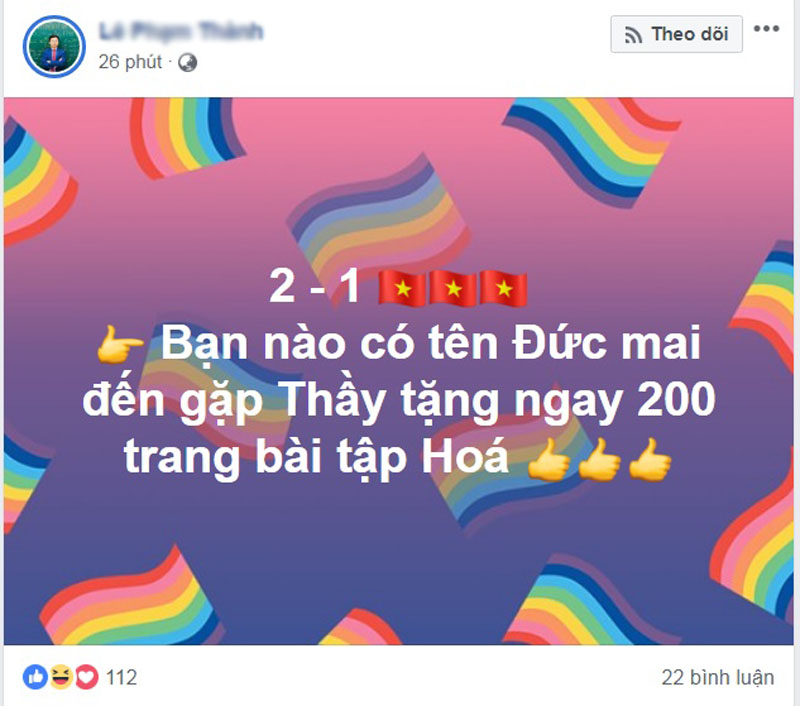This screenshot has height=706, width=800.
Task: Click the middle Vietnam flag emoji
Action: (452, 288)
